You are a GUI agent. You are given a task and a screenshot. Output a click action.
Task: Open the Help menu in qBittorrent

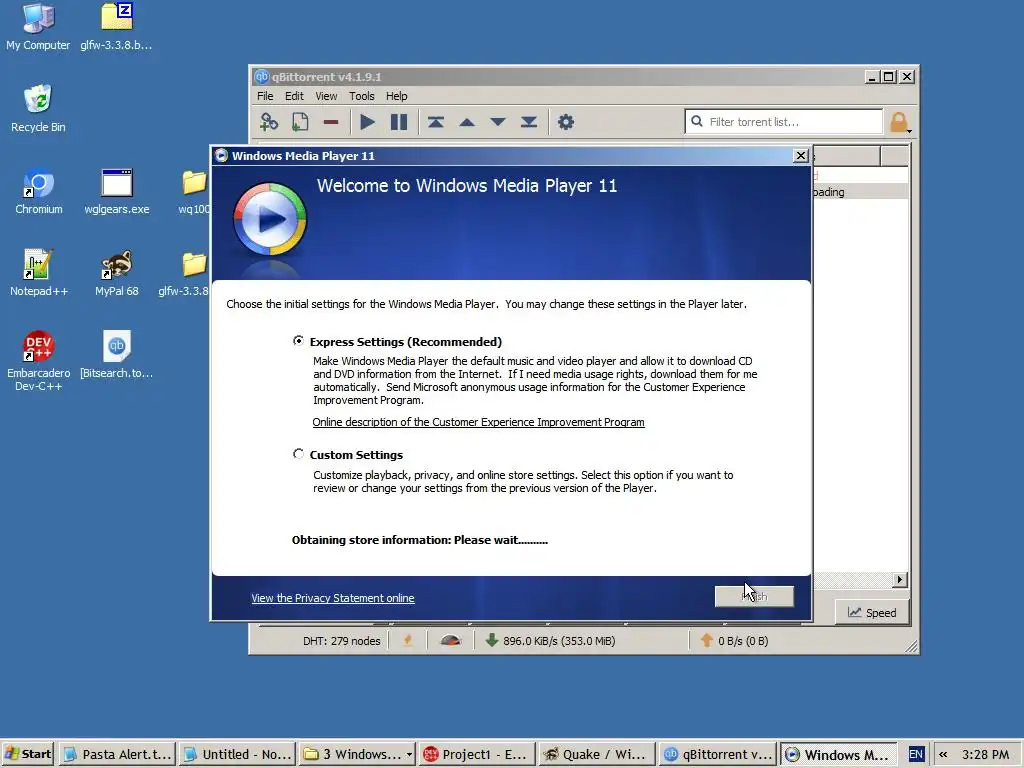[396, 96]
